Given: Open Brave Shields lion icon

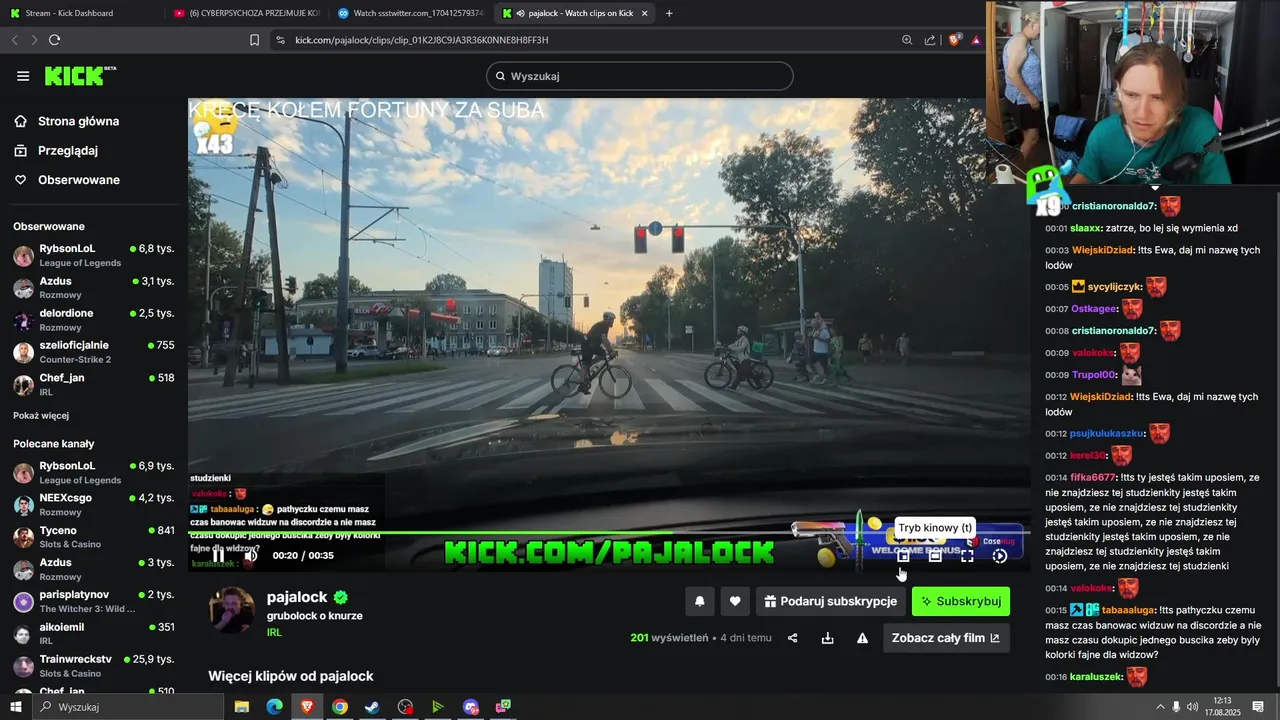Looking at the screenshot, I should coord(954,40).
